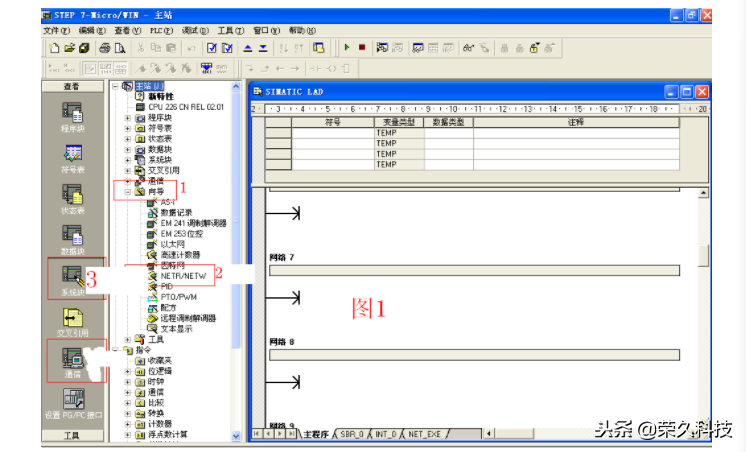Expand the 位逻辑 instruction folder
The height and width of the screenshot is (452, 746).
coord(128,371)
